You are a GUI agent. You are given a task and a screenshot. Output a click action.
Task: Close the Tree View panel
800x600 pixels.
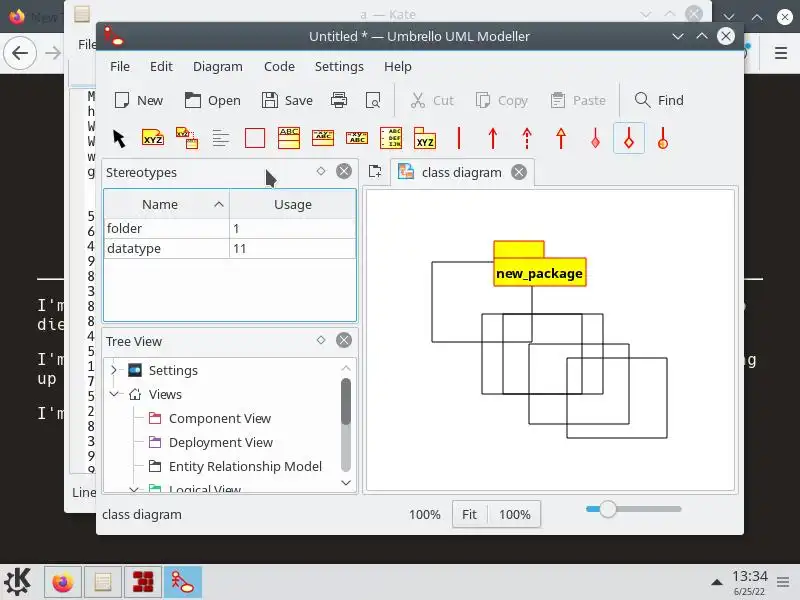(x=344, y=340)
